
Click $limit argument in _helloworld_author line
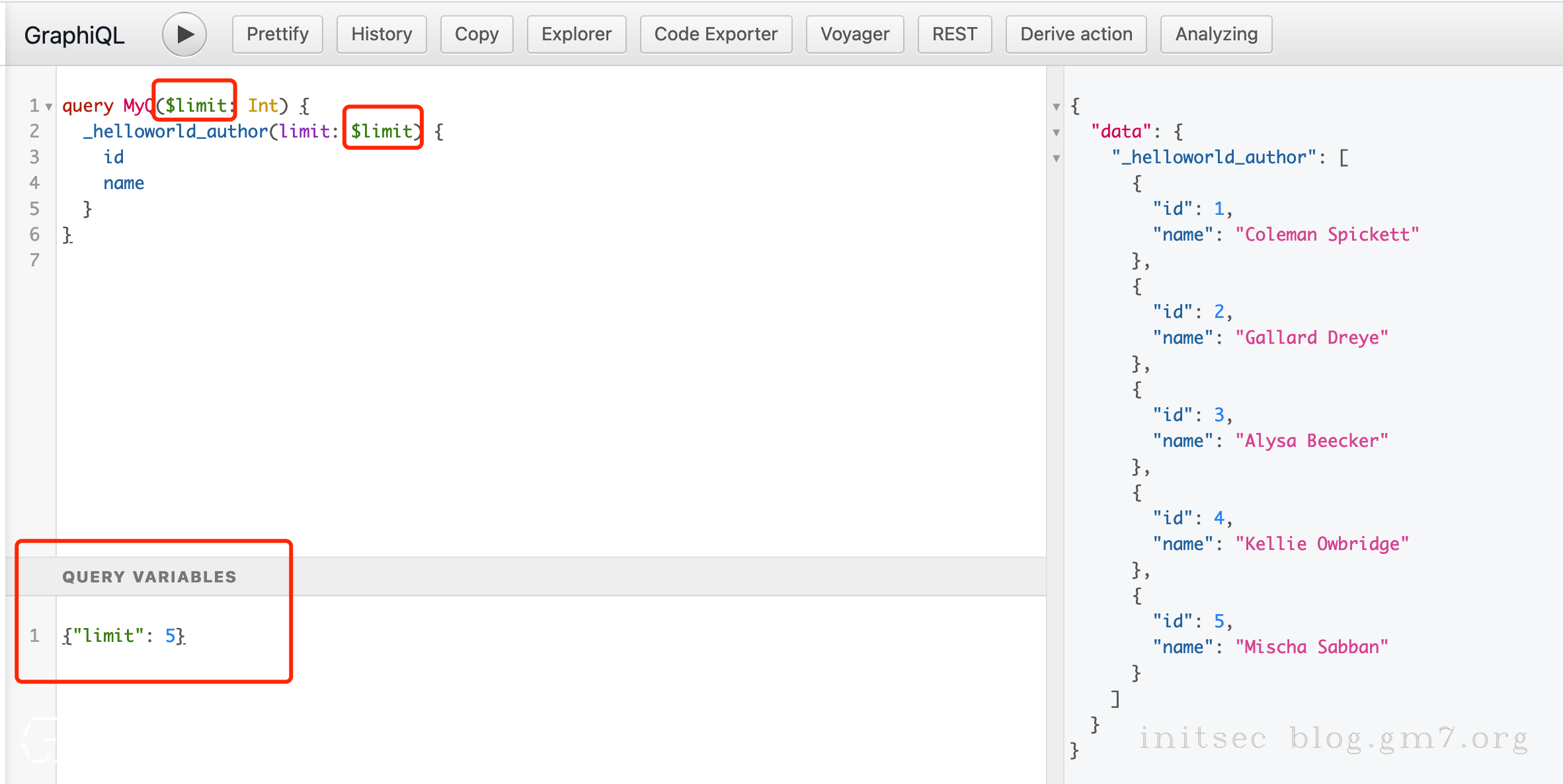tap(382, 131)
